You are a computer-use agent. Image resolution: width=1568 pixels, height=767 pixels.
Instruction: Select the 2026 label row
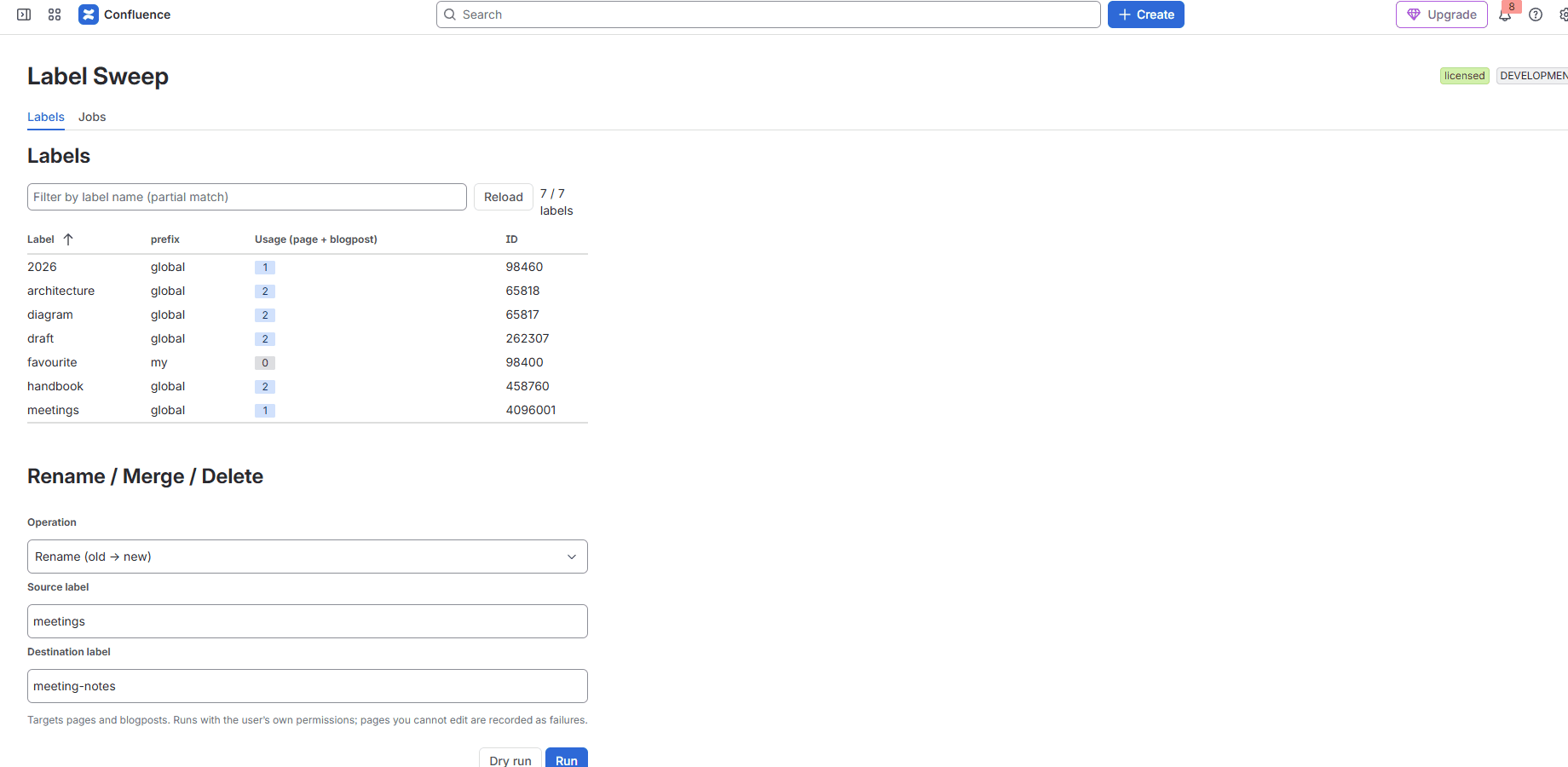click(x=308, y=267)
